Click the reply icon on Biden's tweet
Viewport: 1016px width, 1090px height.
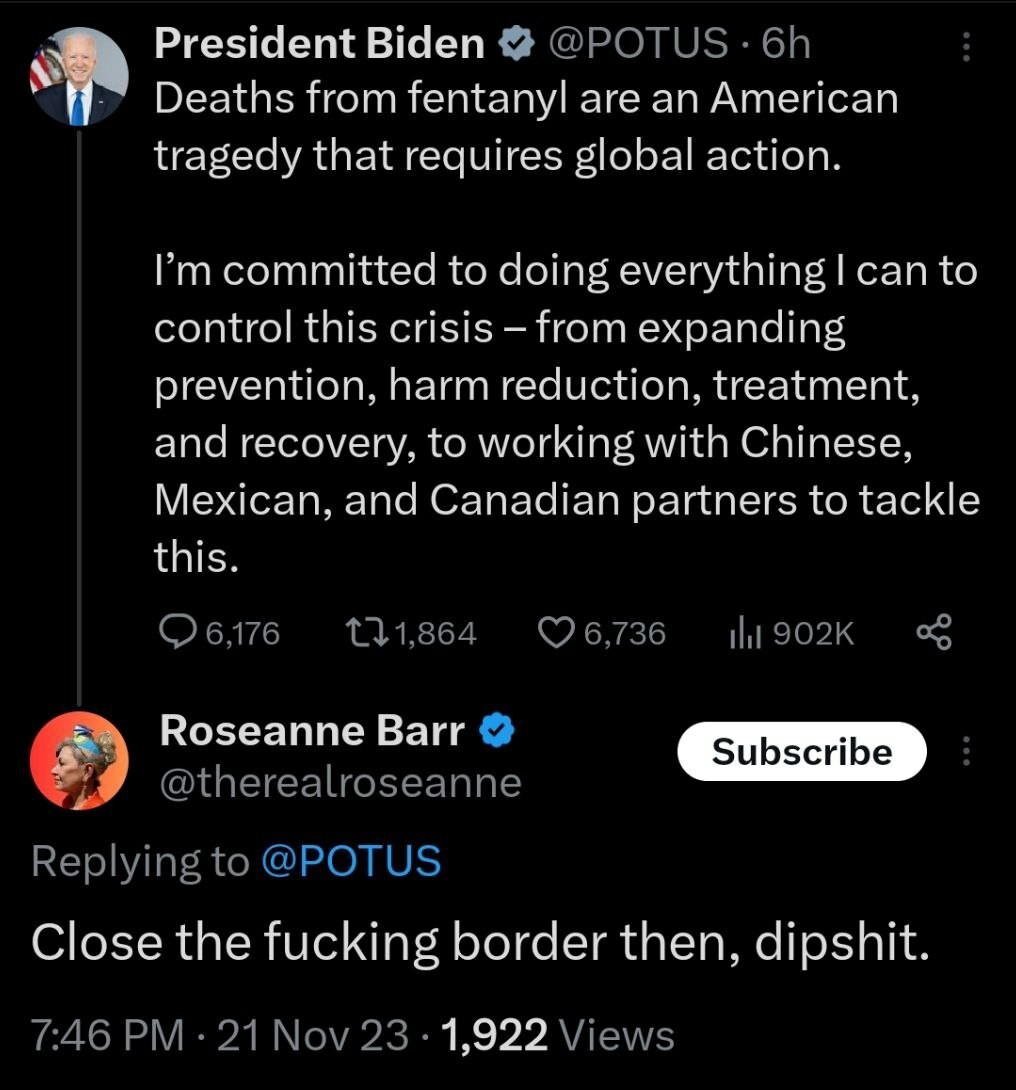[180, 632]
